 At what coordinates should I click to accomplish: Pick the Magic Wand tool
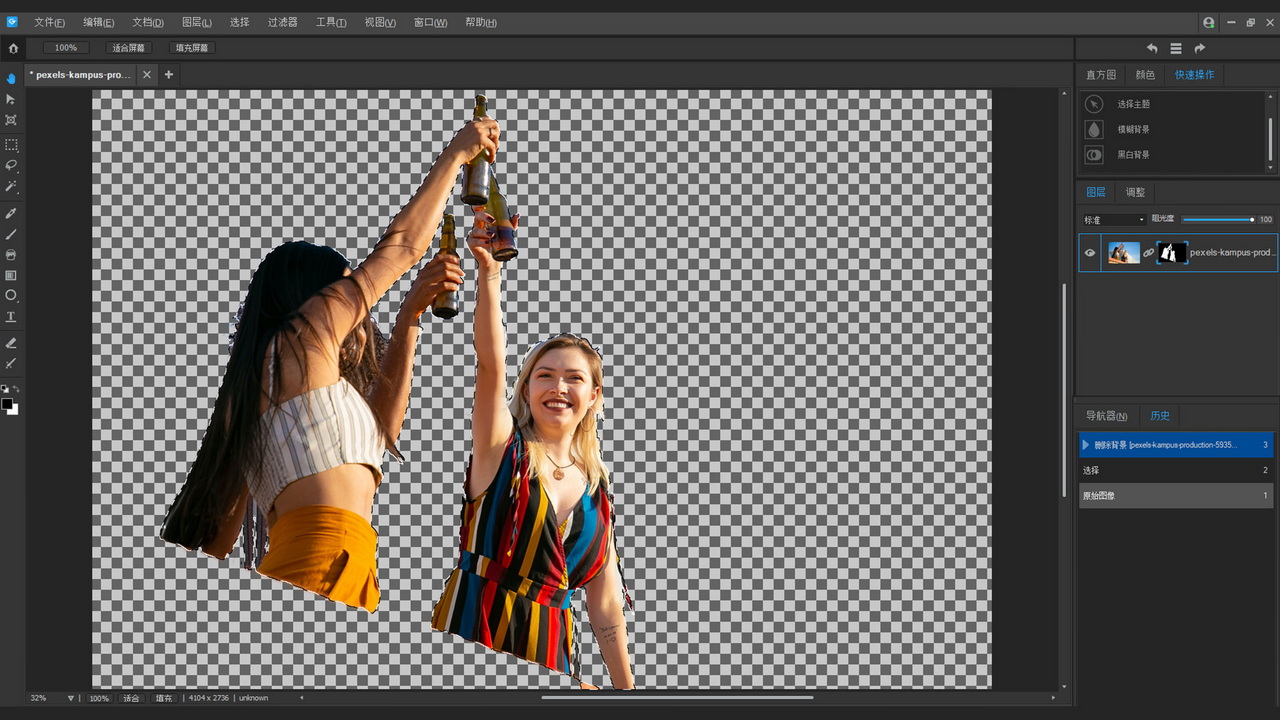point(11,187)
